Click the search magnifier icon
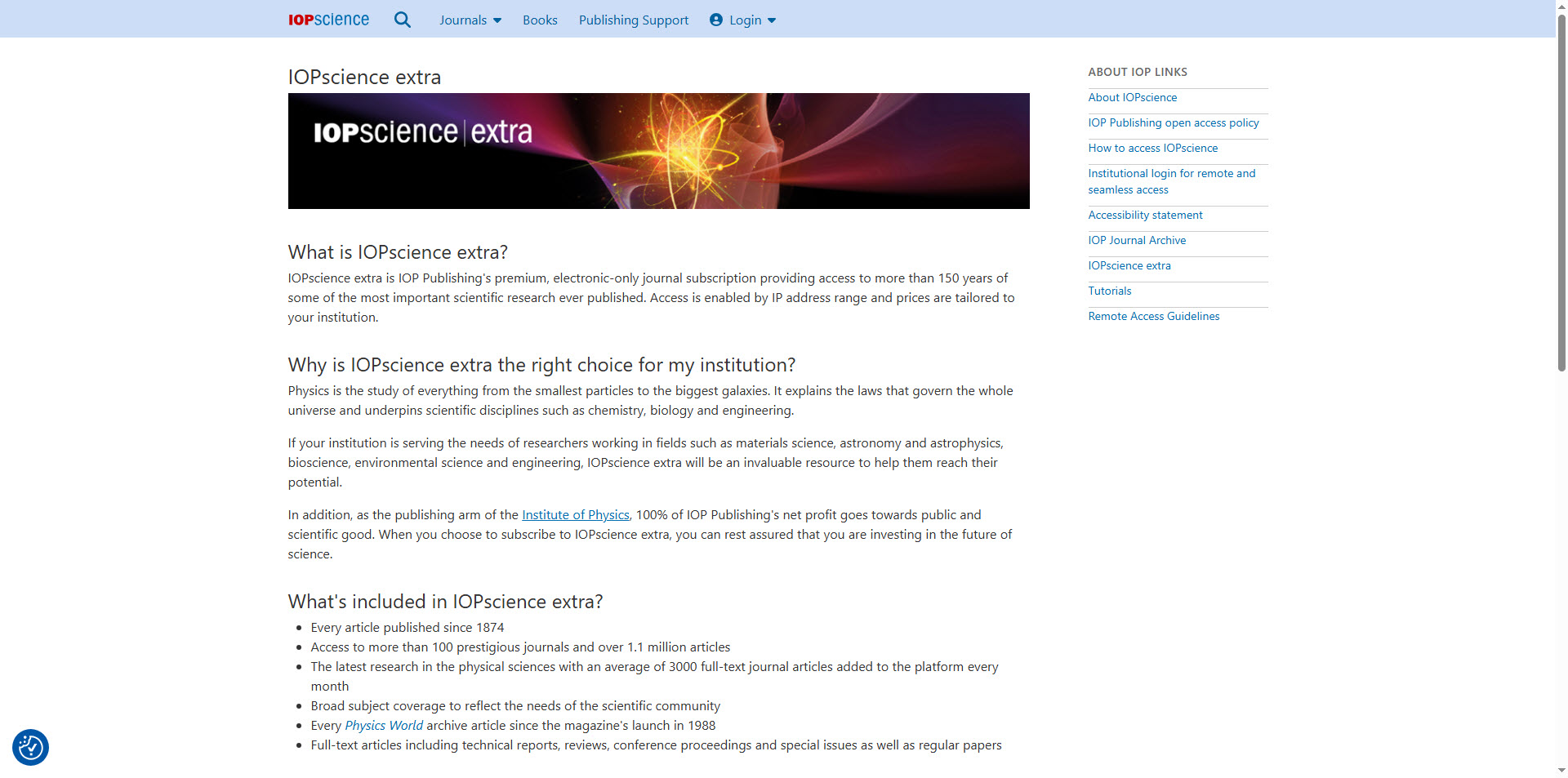Viewport: 1568px width, 778px height. [402, 19]
